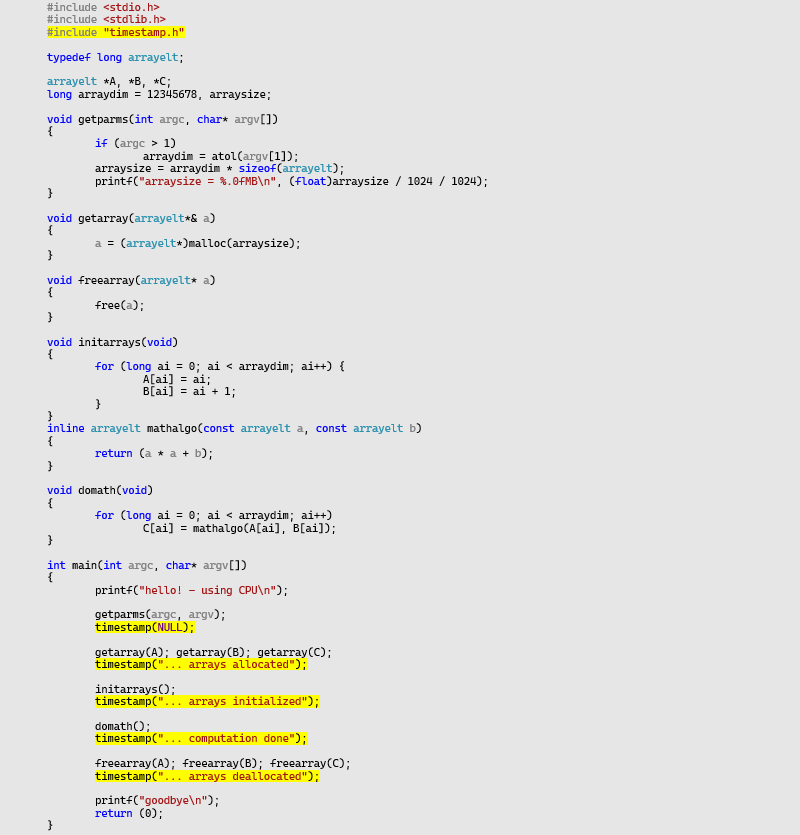This screenshot has height=835, width=800.
Task: Click the highlighted timestamp(NULL); line
Action: tap(145, 627)
